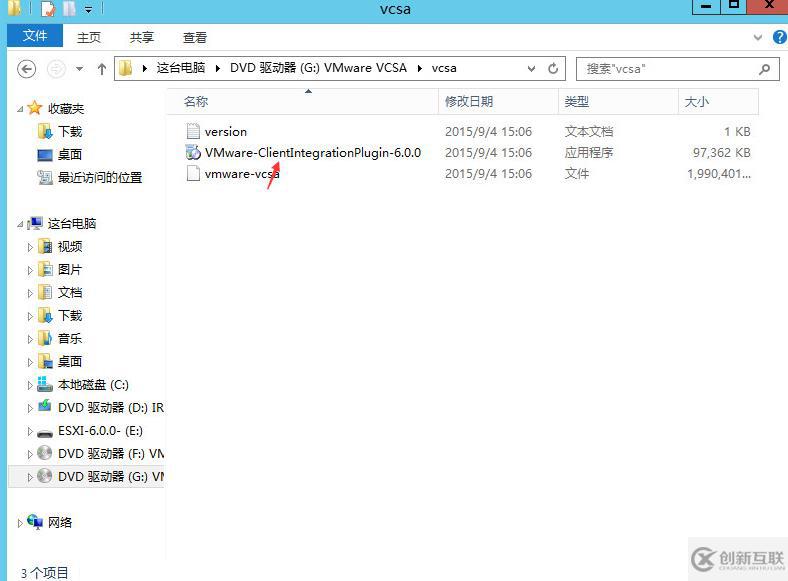
Task: Click the 应用程序 type cell
Action: click(x=588, y=153)
